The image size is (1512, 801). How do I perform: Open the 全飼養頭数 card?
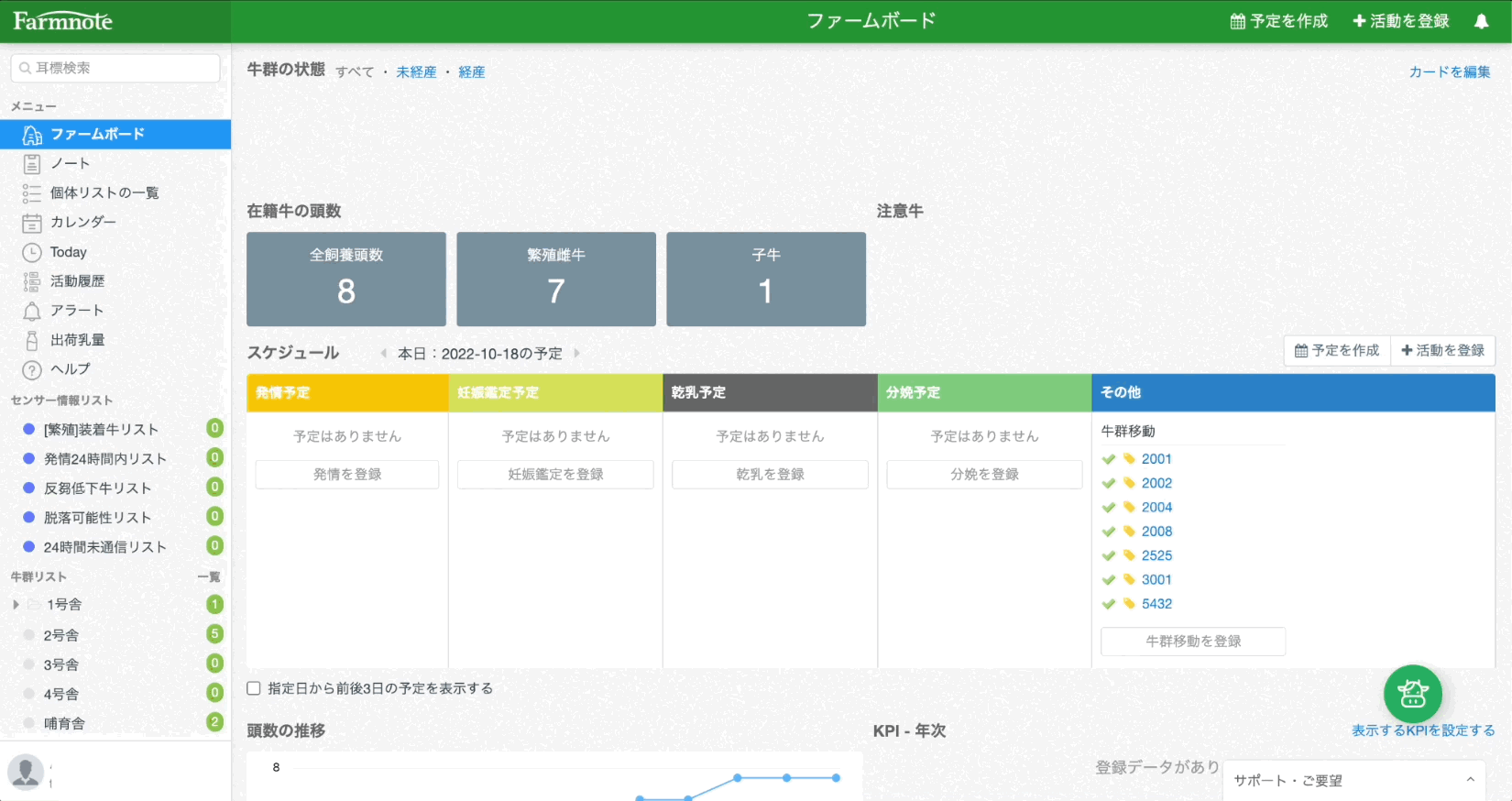[x=346, y=279]
